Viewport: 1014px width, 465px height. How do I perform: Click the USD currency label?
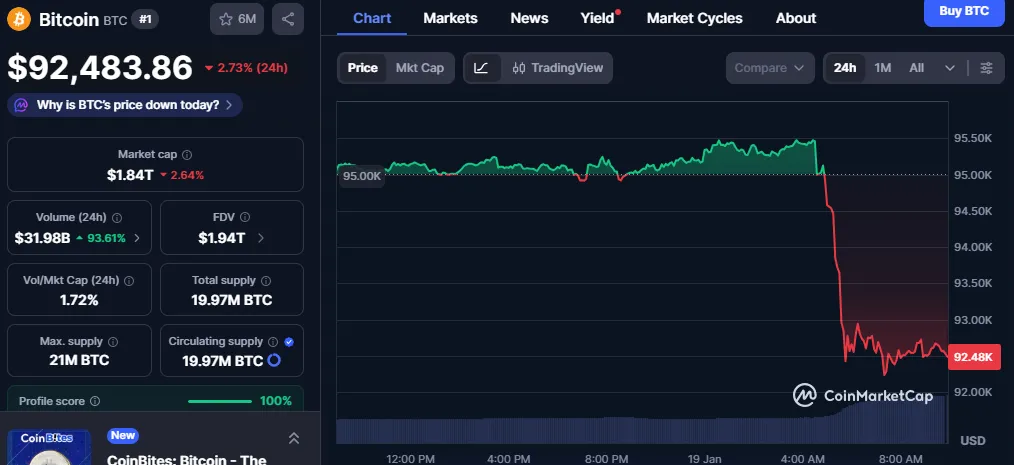tap(973, 440)
